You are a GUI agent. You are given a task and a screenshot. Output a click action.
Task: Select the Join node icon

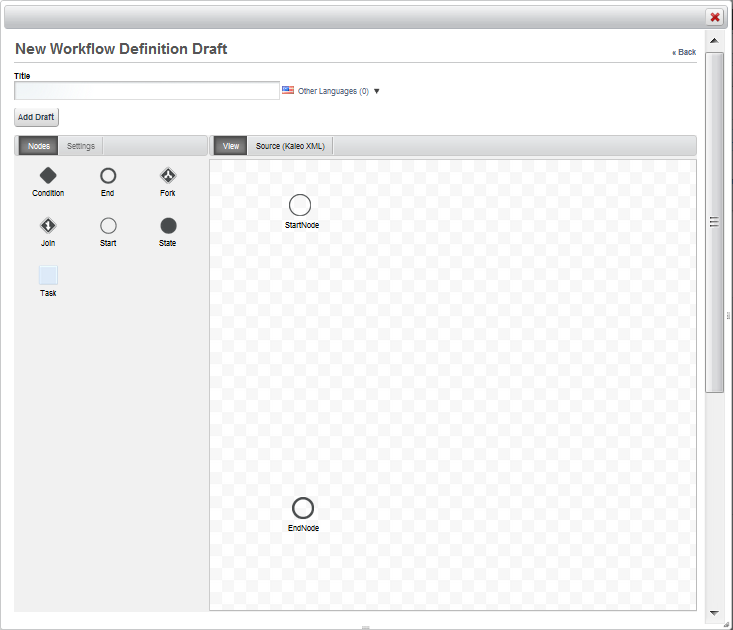(48, 226)
